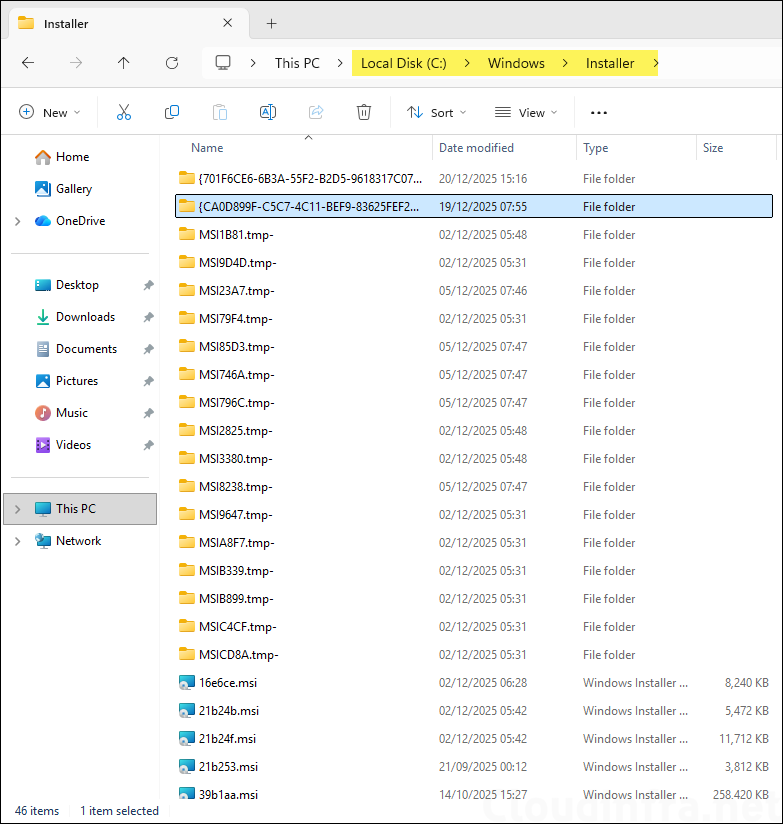Expand the This PC tree node

coord(18,509)
